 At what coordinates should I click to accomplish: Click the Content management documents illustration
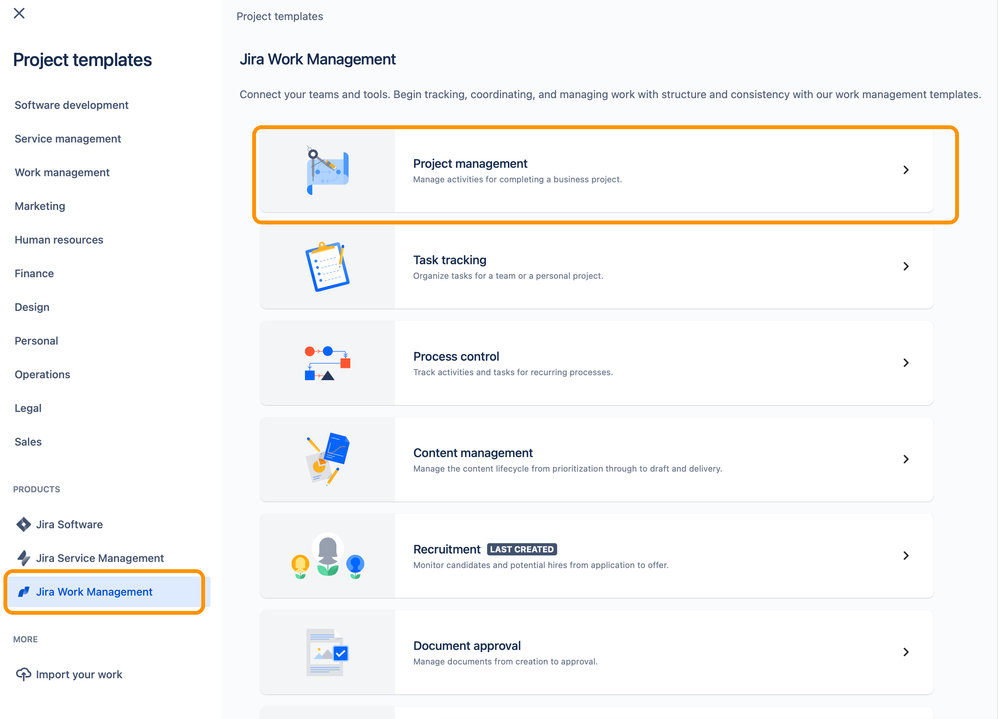(327, 459)
